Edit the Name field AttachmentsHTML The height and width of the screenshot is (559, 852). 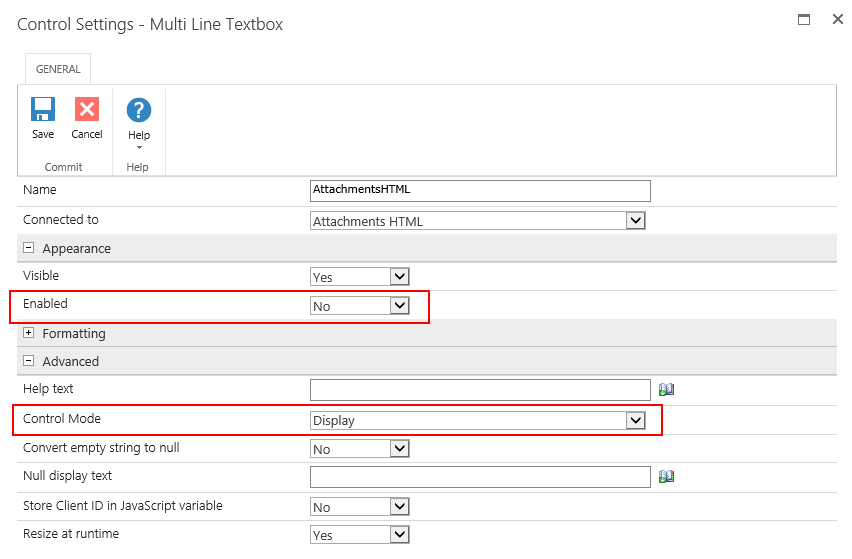coord(480,191)
